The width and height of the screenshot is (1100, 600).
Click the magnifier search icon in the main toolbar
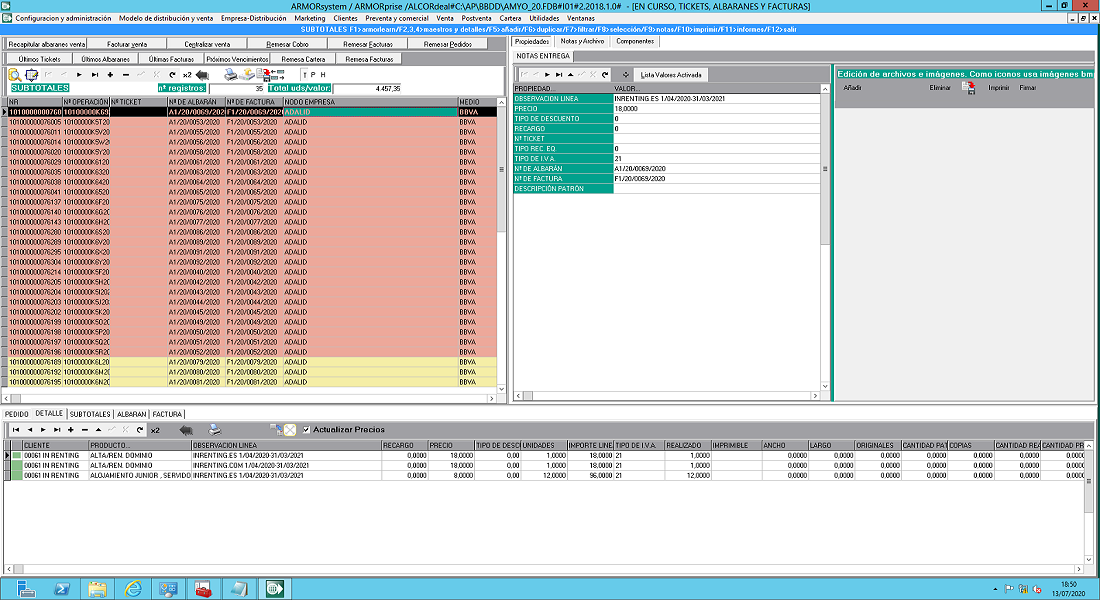pyautogui.click(x=14, y=75)
